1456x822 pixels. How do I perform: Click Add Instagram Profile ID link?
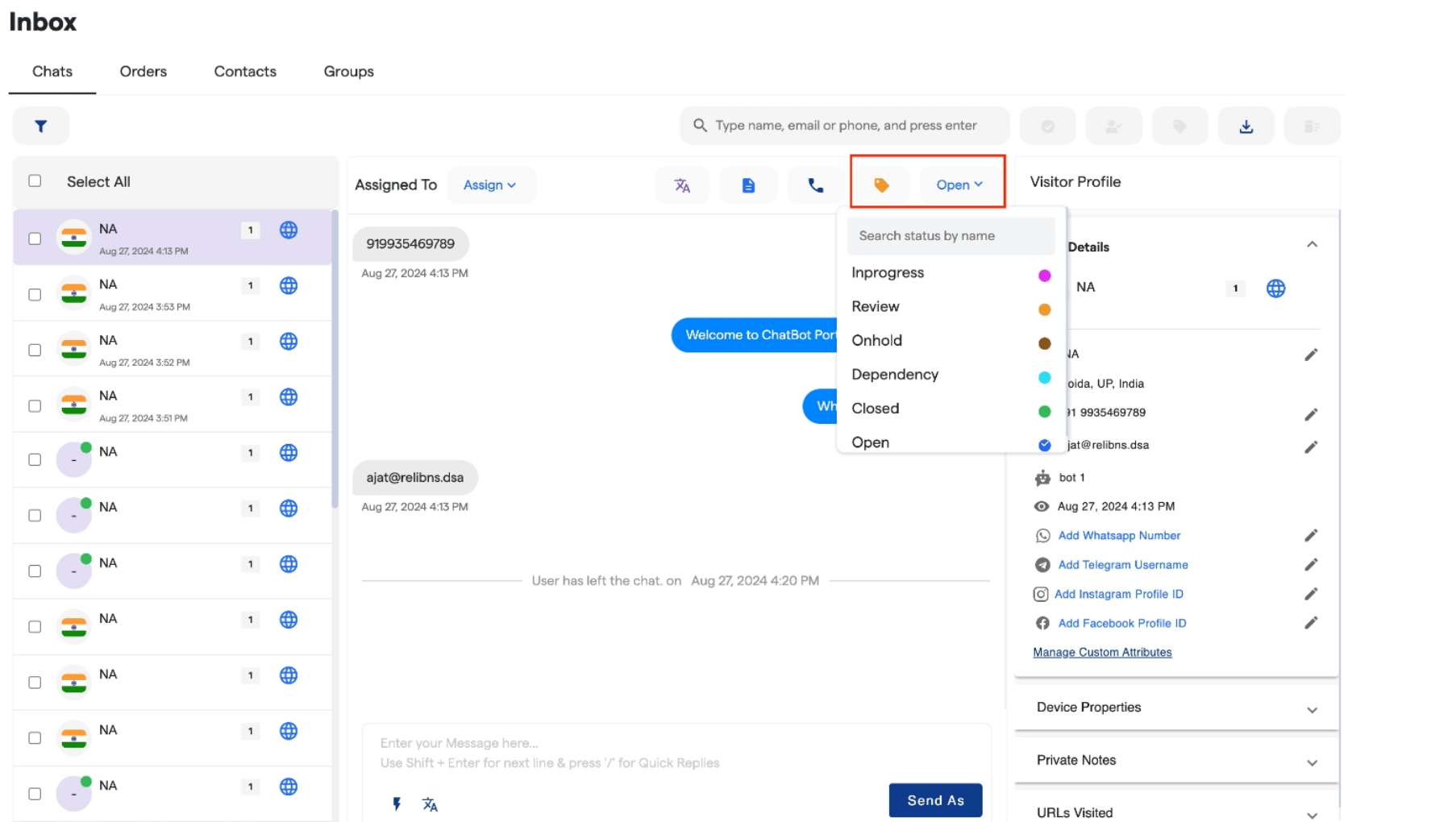tap(1119, 594)
